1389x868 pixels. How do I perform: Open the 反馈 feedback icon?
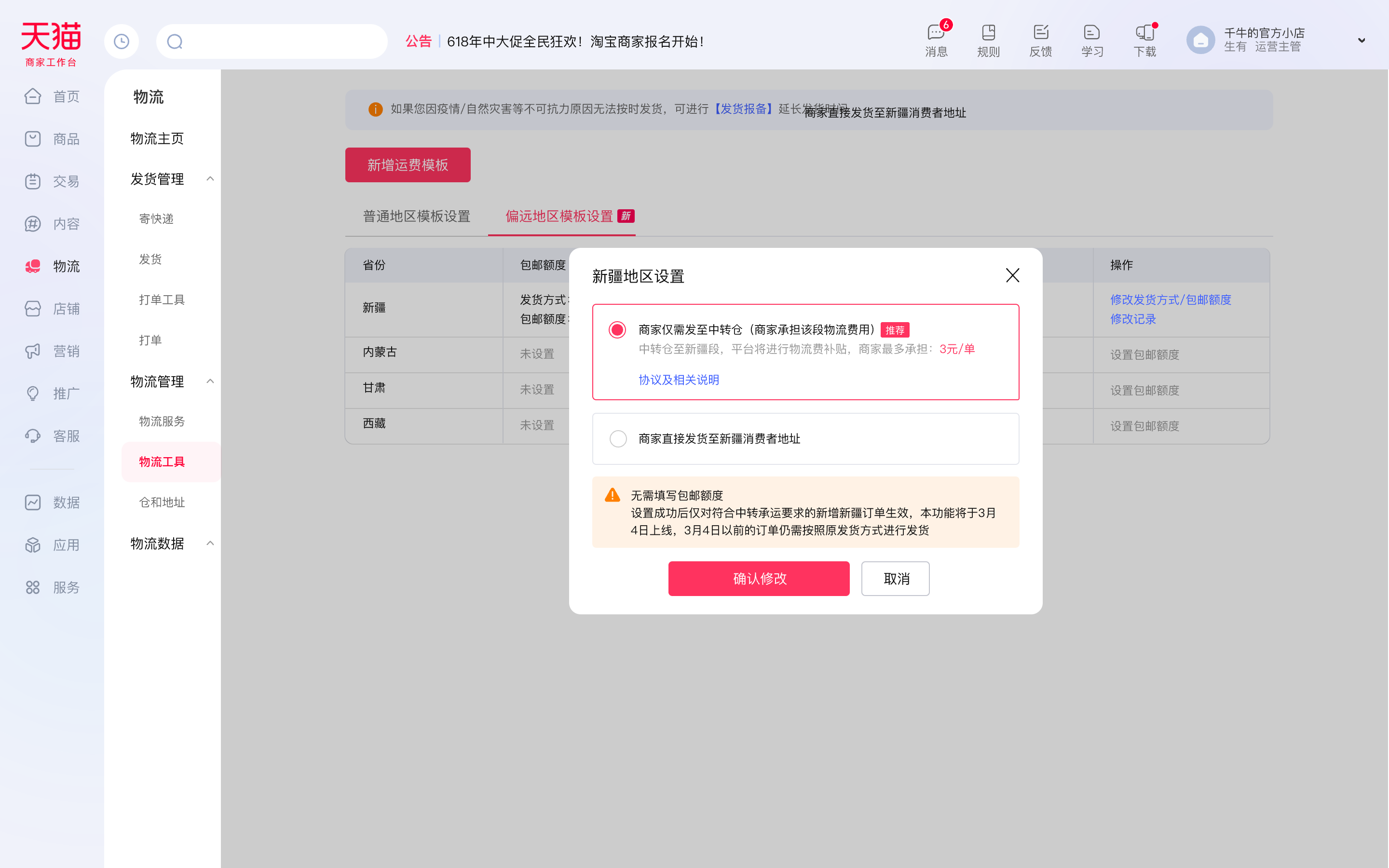[1040, 40]
